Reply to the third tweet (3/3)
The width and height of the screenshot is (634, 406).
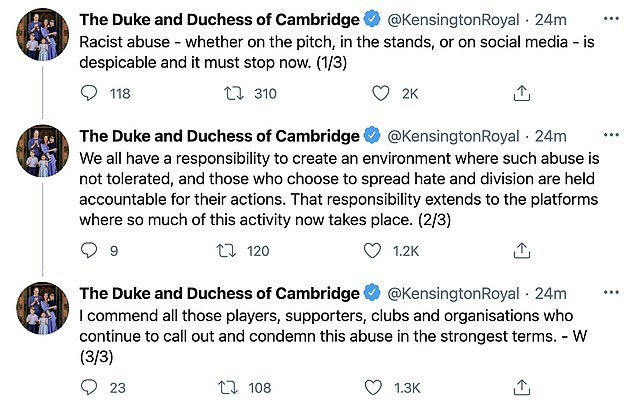pos(87,387)
